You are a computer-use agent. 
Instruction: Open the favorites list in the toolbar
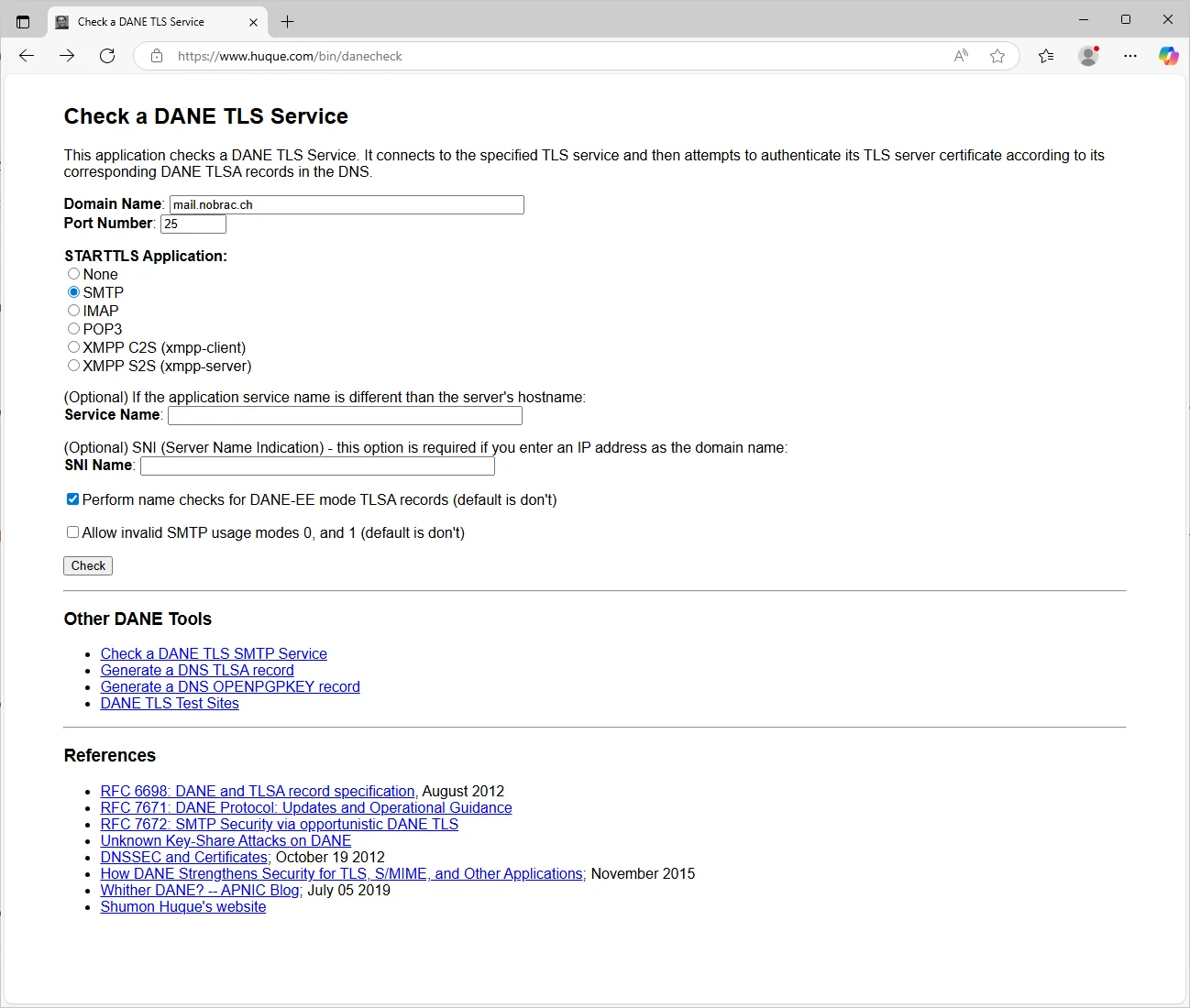(x=1046, y=56)
